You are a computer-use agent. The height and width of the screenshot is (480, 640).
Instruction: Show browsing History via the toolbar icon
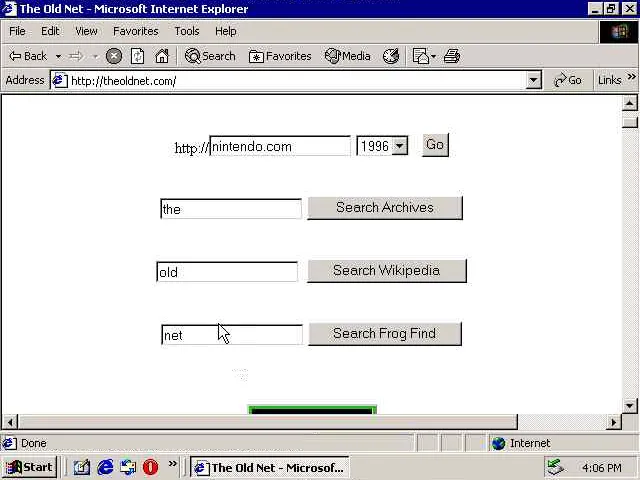click(x=391, y=56)
